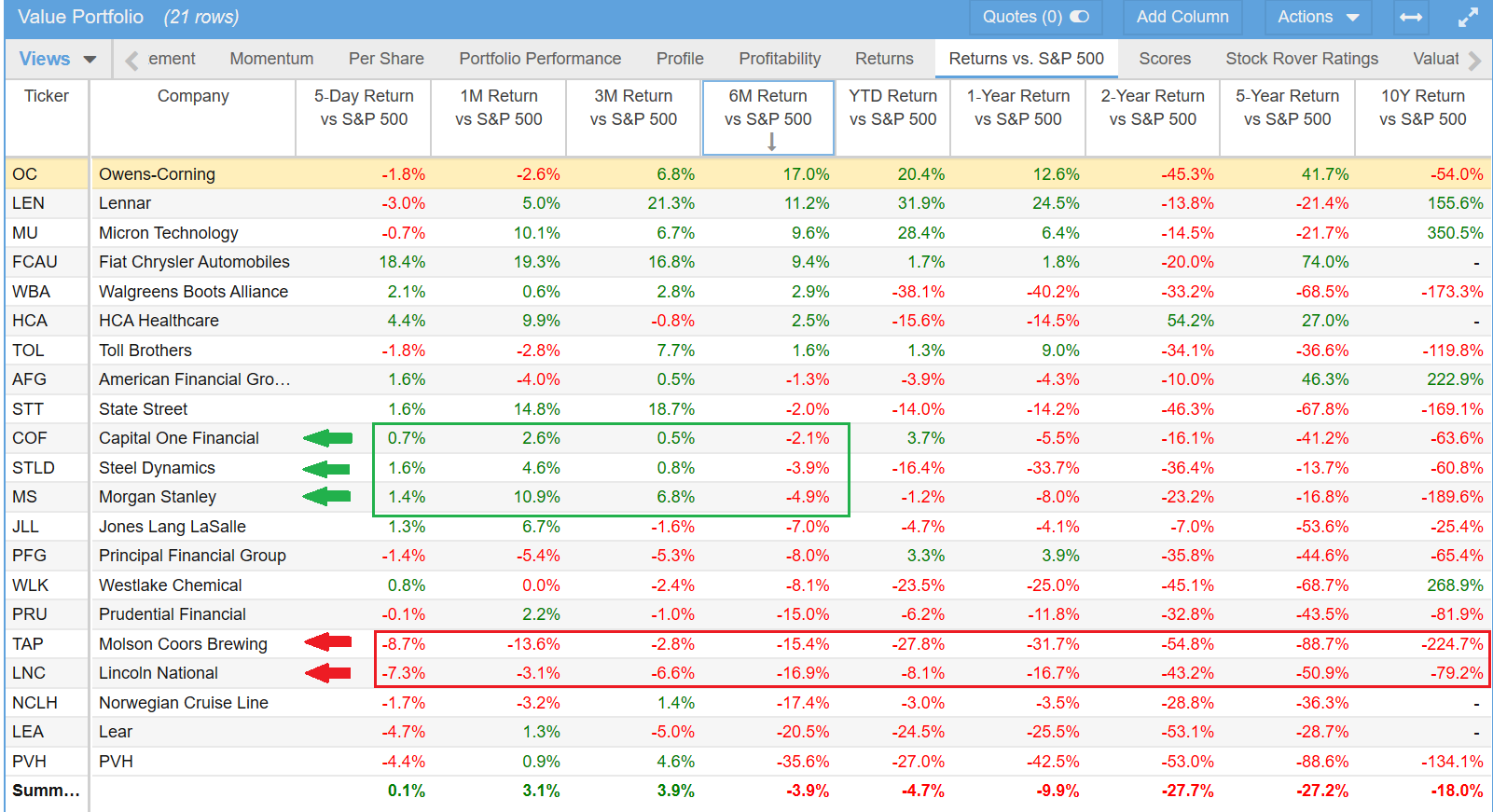1493x812 pixels.
Task: Click the horizontal expand width icon
Action: (x=1411, y=17)
